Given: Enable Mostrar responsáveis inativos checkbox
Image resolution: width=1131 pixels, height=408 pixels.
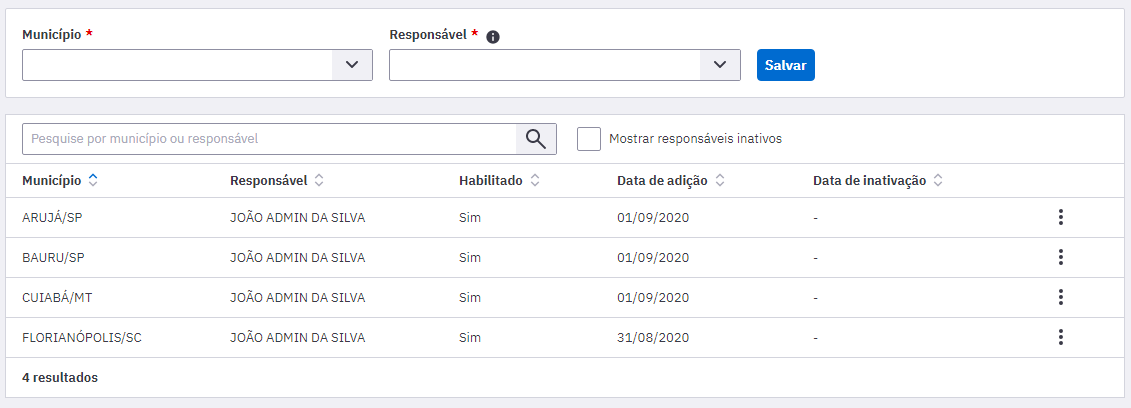Looking at the screenshot, I should click(589, 139).
